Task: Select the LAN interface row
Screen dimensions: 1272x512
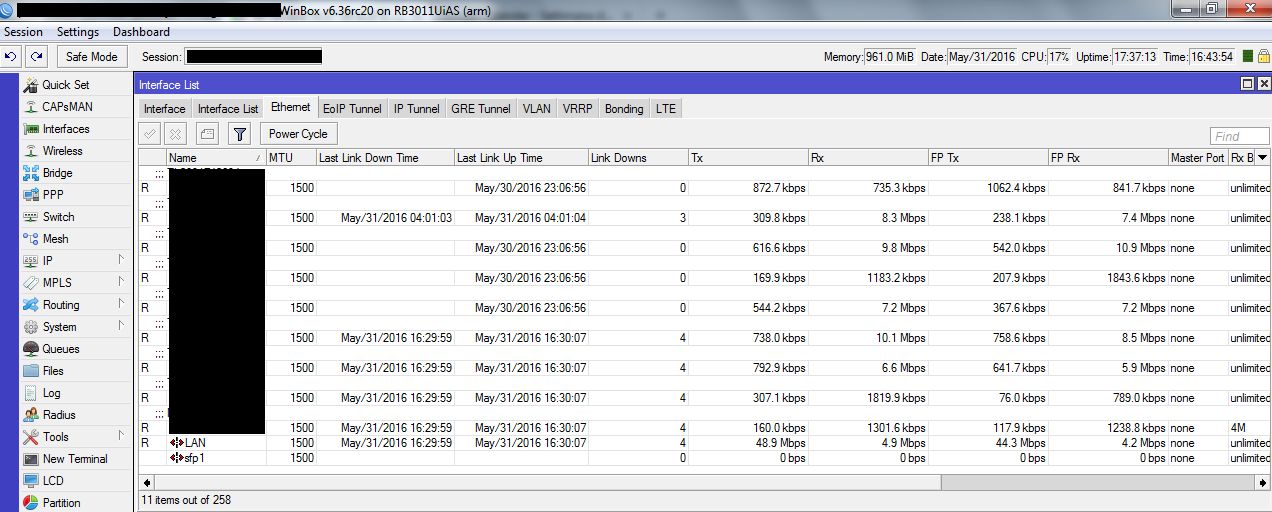Action: [704, 443]
